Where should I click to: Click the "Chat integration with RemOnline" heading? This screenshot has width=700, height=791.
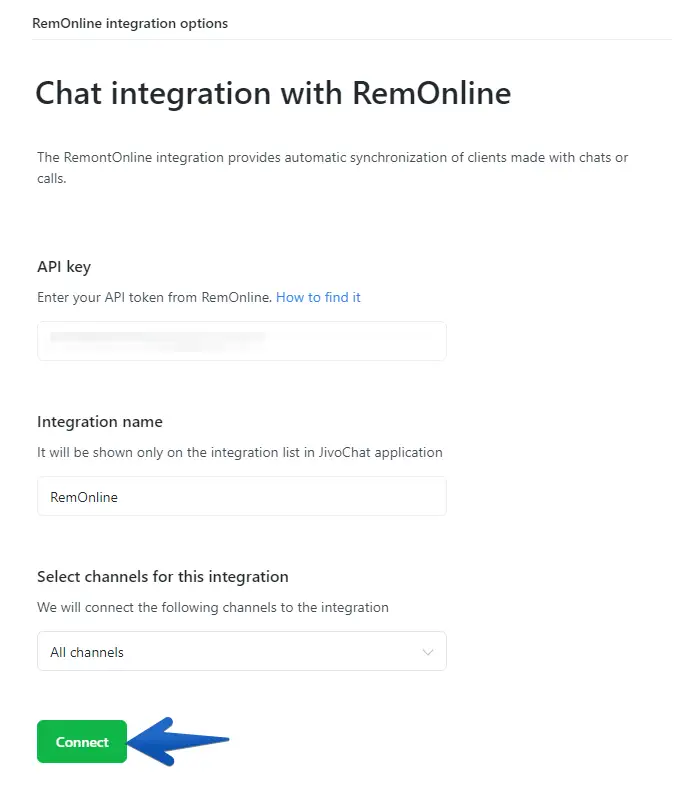click(x=273, y=93)
